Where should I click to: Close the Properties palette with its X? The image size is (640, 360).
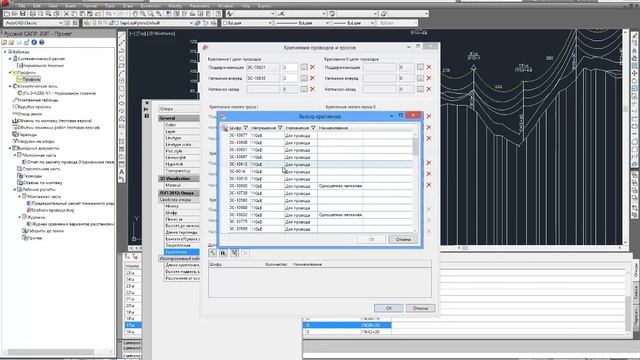(147, 103)
